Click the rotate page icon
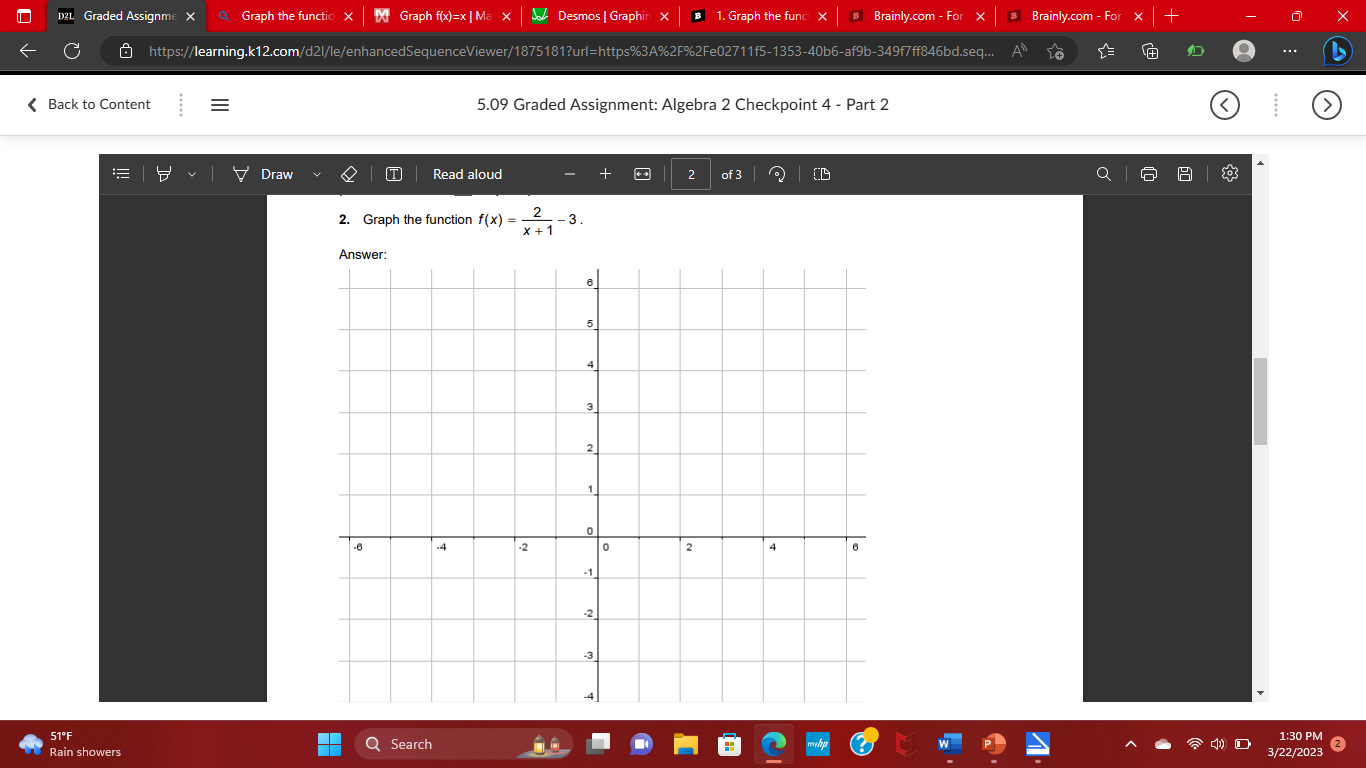1366x768 pixels. point(777,174)
